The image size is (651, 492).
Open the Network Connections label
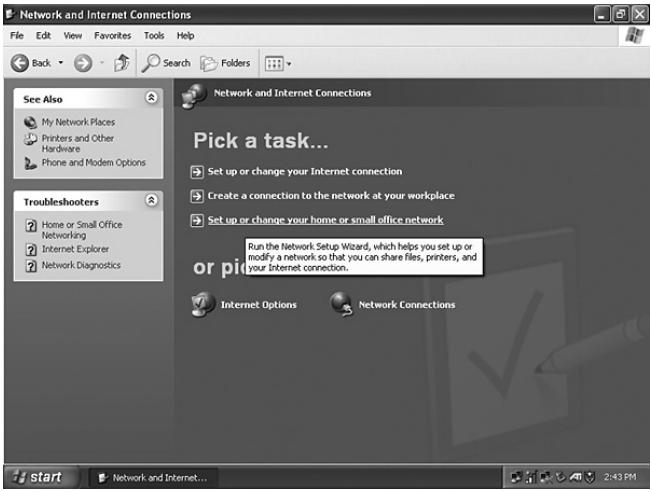click(x=407, y=305)
